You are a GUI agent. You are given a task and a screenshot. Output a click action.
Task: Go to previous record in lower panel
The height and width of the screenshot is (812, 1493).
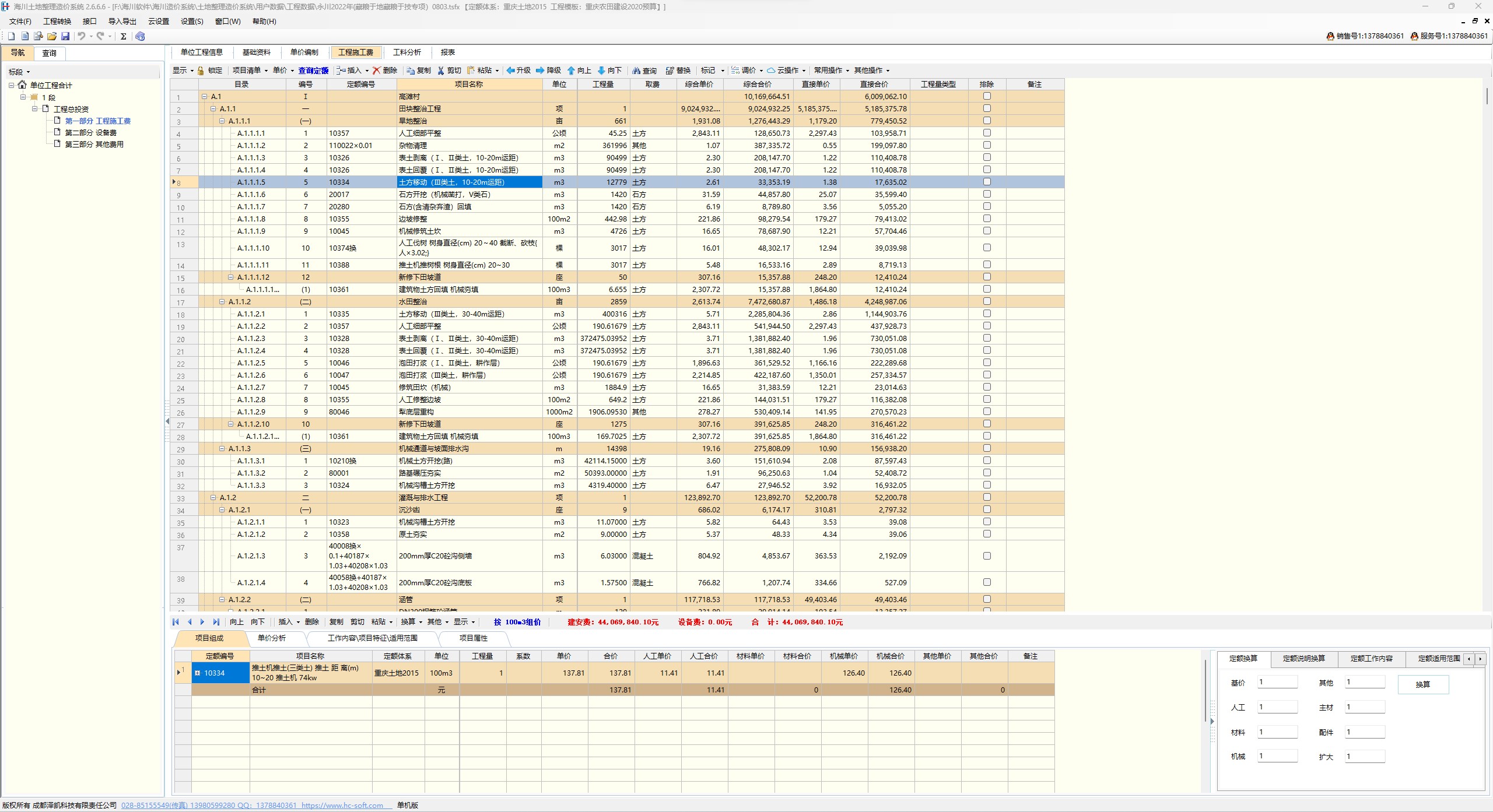[x=189, y=622]
